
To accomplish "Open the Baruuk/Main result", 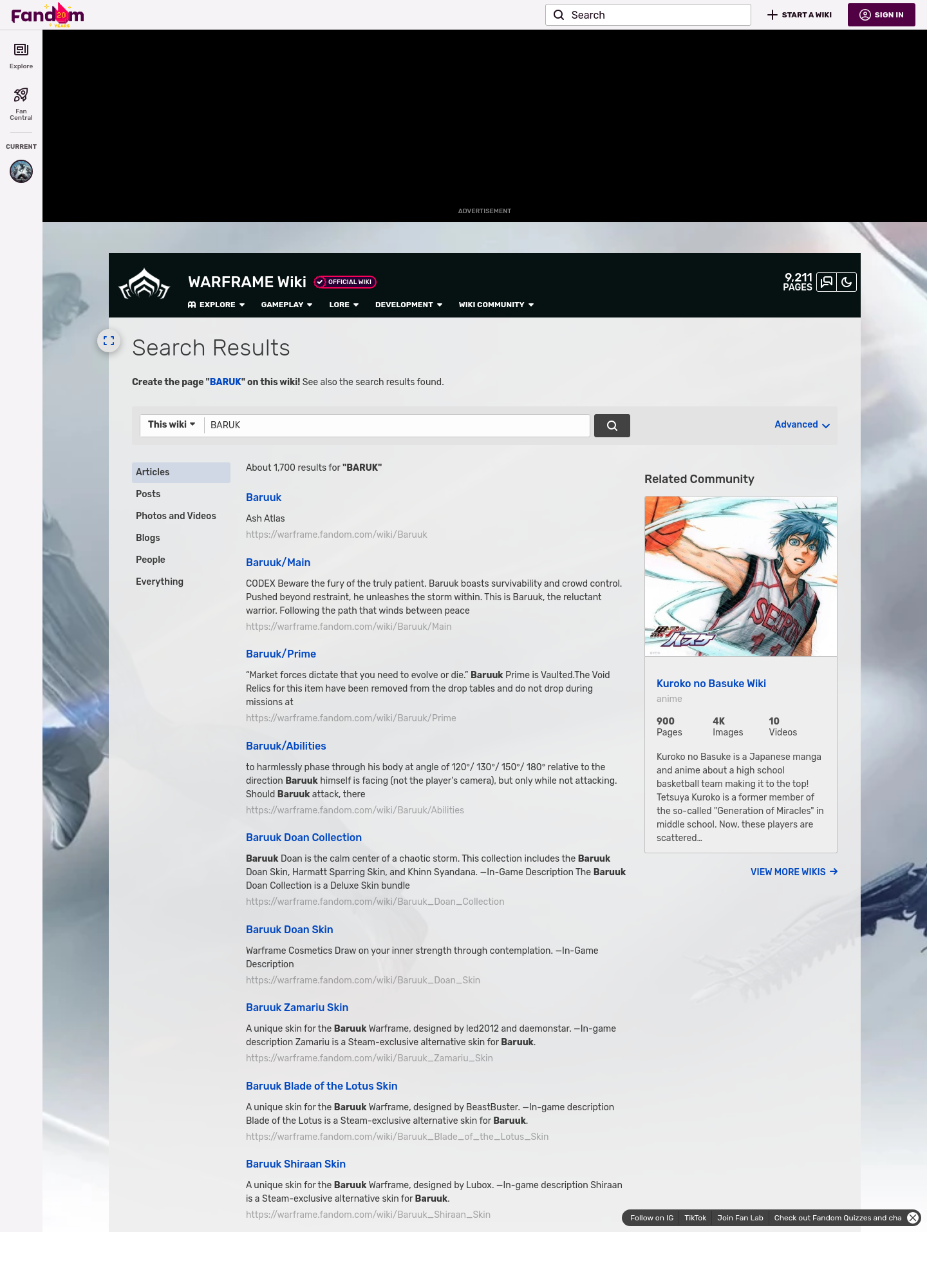I will [x=278, y=562].
